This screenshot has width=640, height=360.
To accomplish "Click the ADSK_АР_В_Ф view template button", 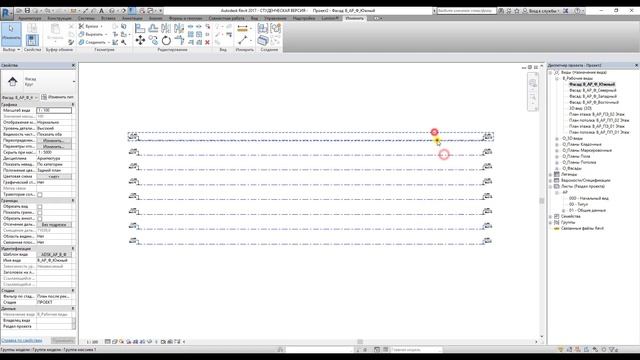I will [x=54, y=254].
